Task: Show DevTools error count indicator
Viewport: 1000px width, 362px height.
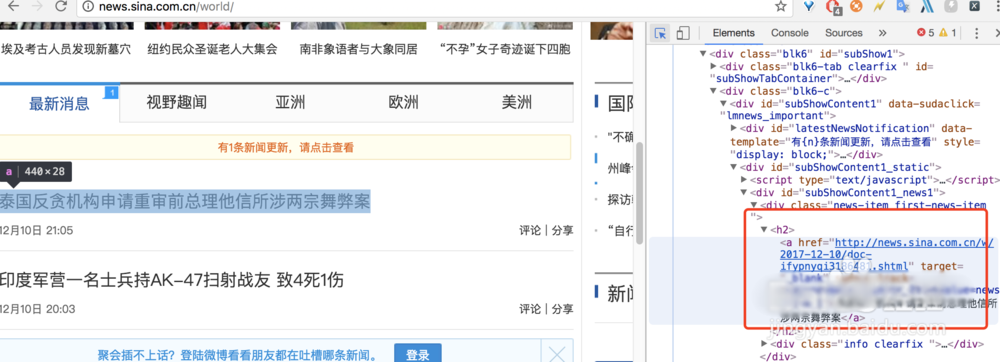Action: [925, 33]
